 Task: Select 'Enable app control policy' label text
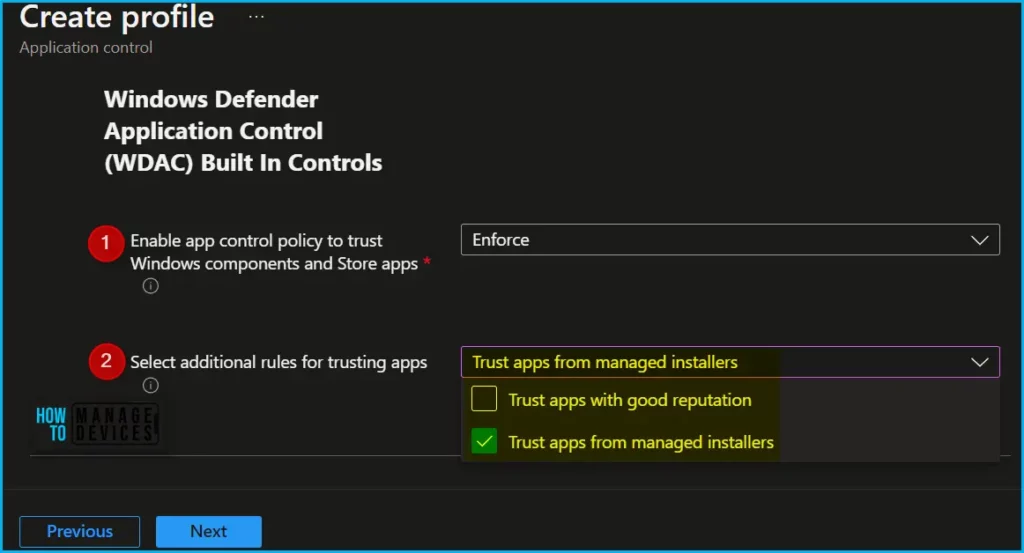[x=274, y=252]
